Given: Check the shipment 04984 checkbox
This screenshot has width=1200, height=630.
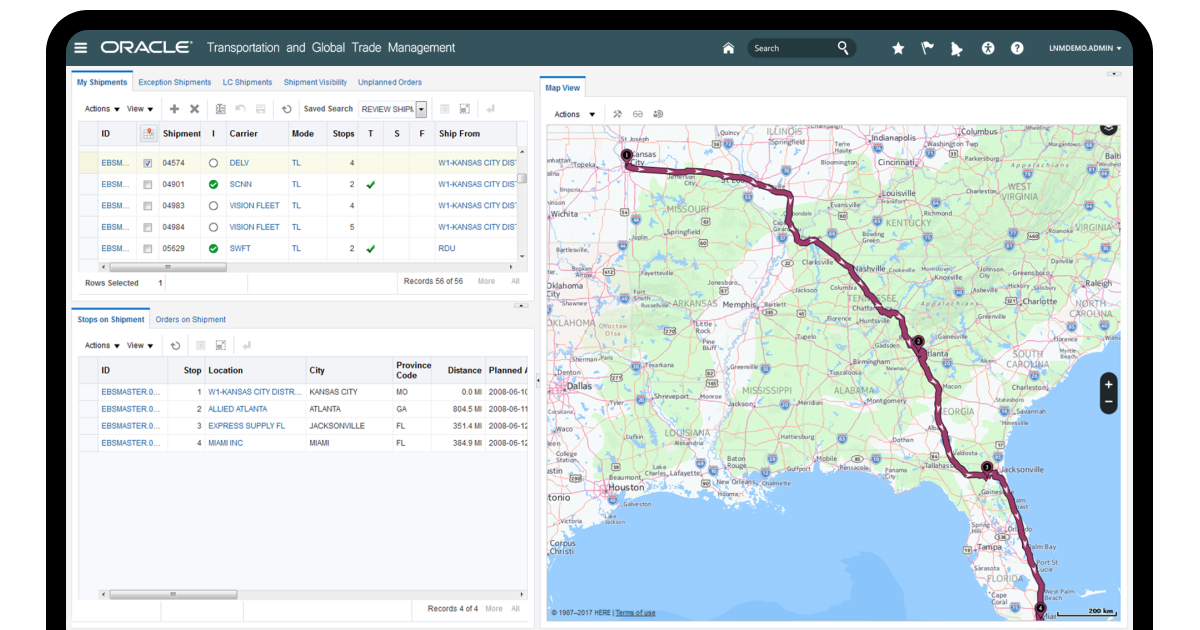Looking at the screenshot, I should point(148,227).
